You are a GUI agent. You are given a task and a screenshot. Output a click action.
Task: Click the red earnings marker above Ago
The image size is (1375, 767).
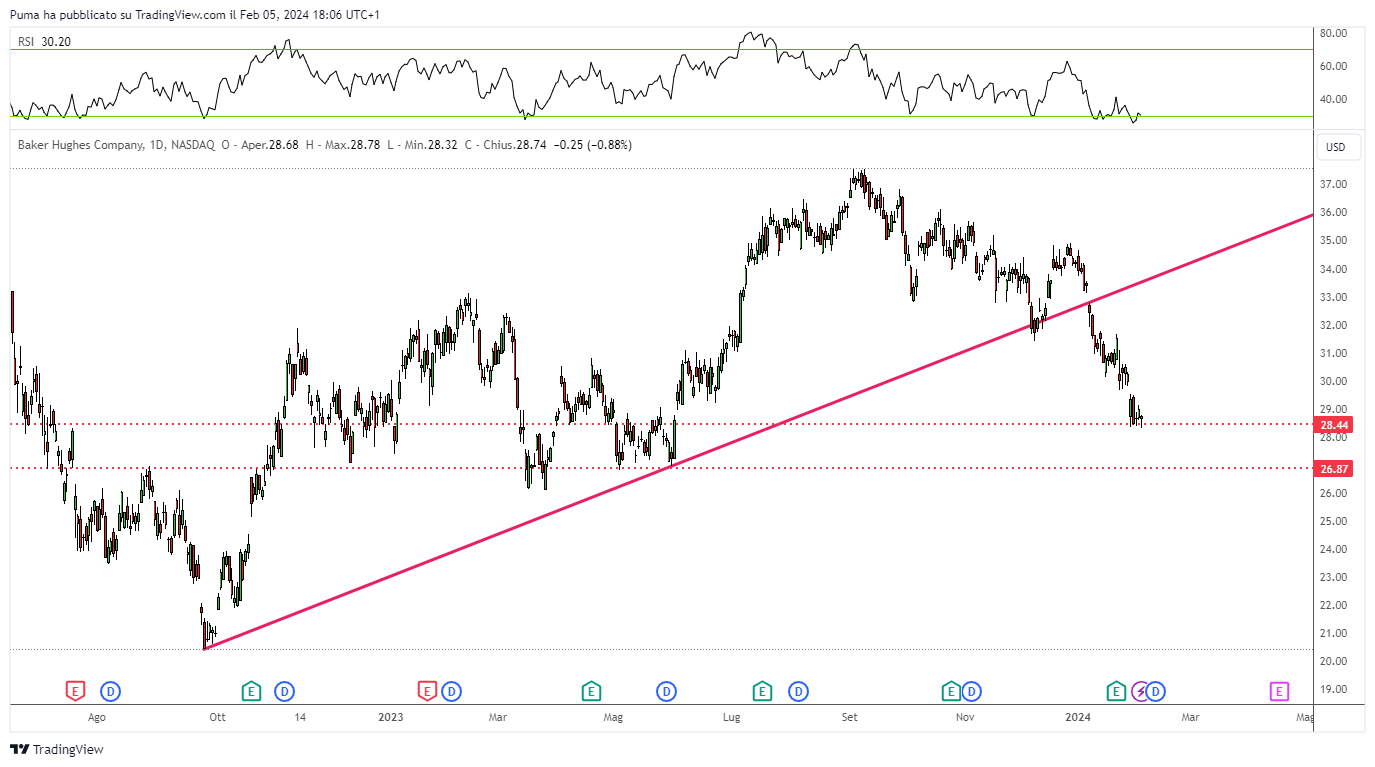[75, 690]
